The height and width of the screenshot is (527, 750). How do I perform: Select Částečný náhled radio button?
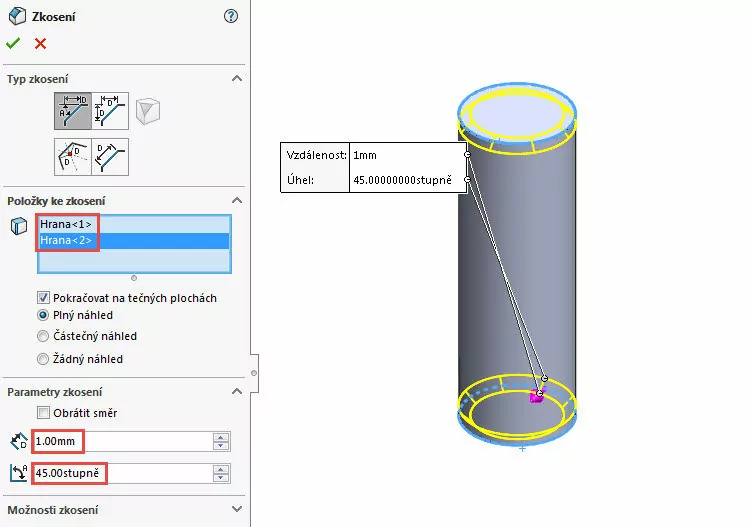[43, 336]
